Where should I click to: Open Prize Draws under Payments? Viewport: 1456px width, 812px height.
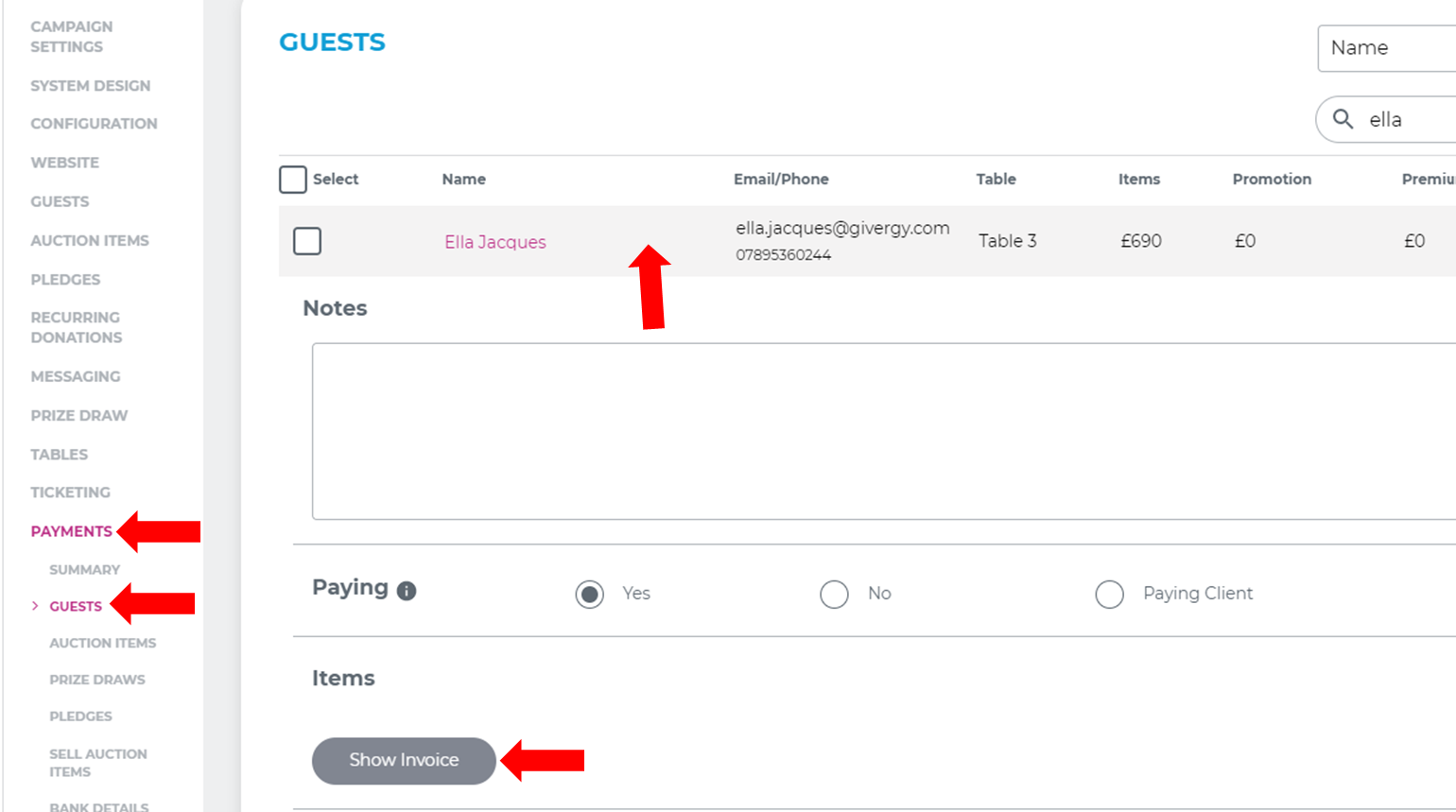coord(96,679)
